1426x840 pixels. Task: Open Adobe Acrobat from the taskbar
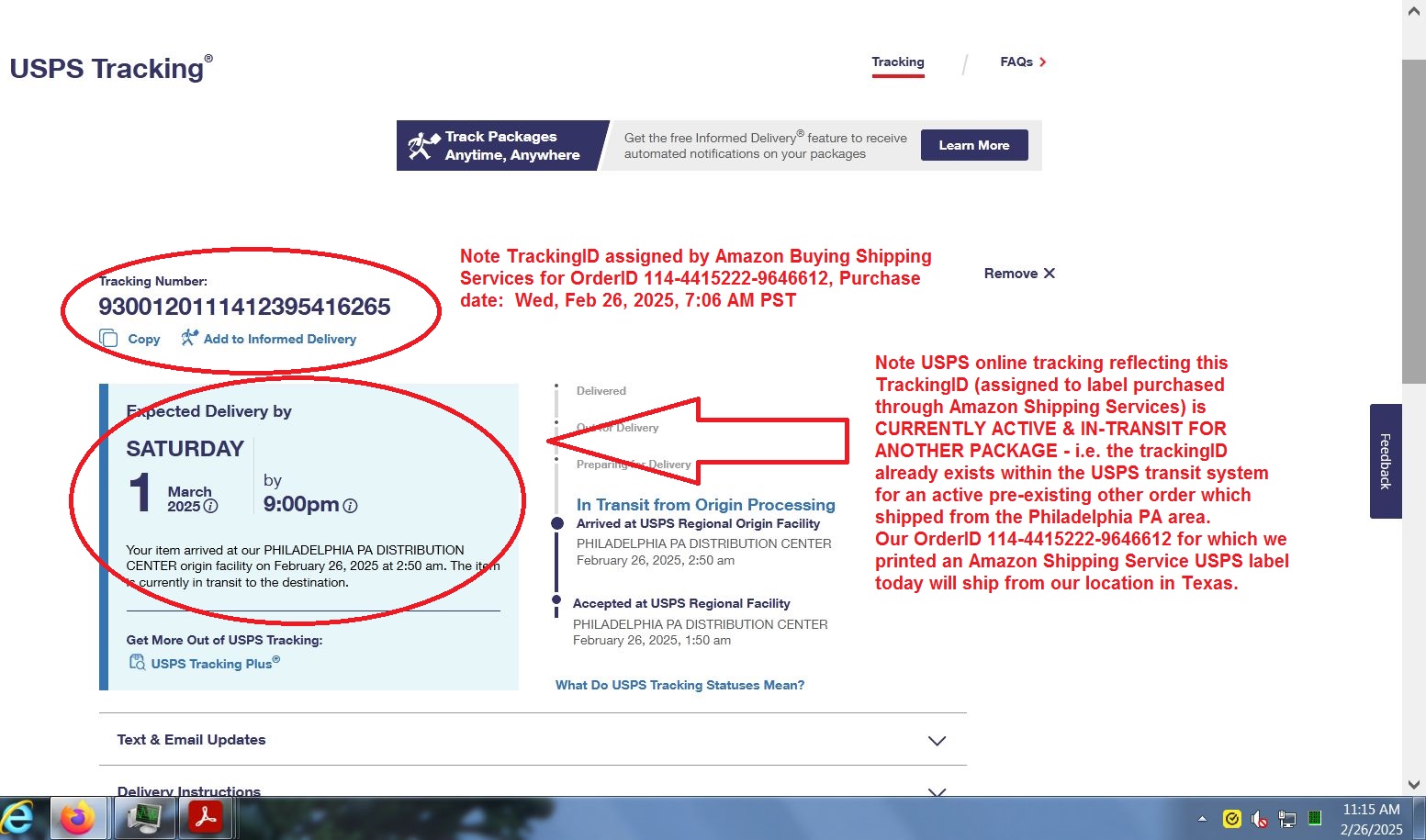(206, 817)
